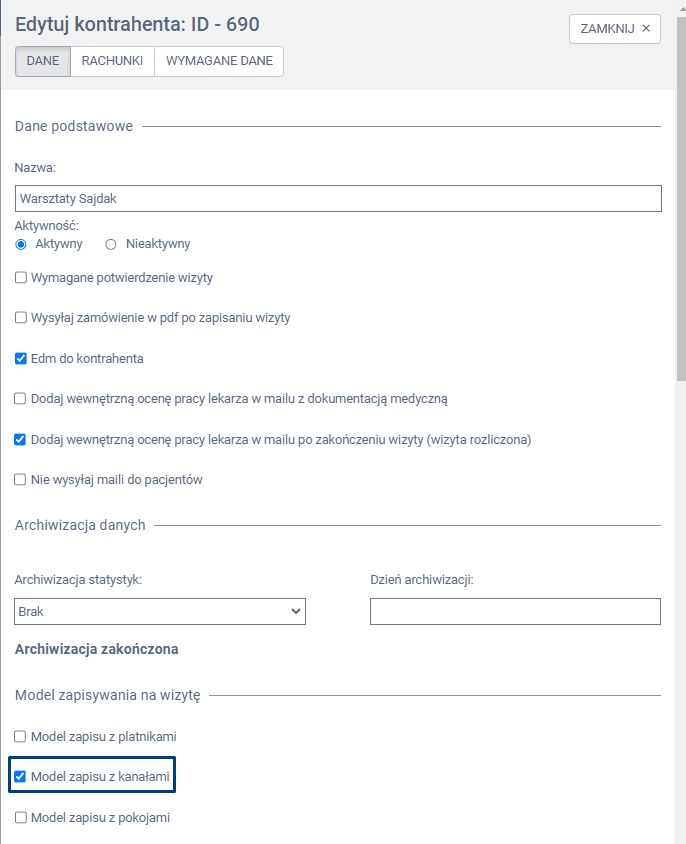Uncheck doctor rating after visit completion
Screen dimensions: 686x844
pyautogui.click(x=21, y=439)
